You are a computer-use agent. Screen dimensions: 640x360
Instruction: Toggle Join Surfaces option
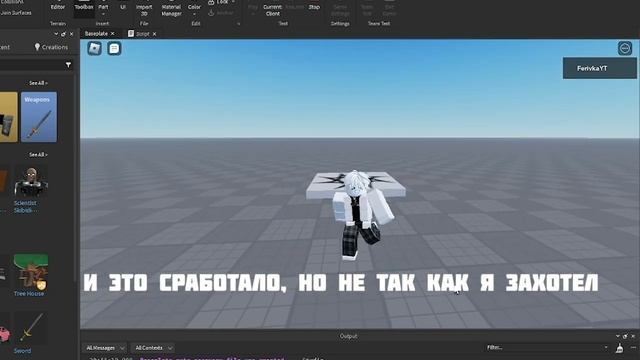16,13
